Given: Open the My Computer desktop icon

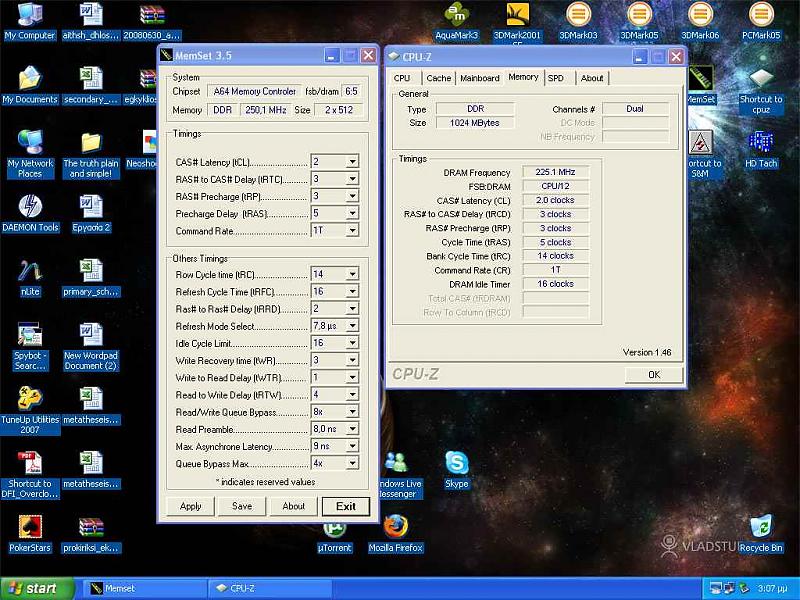Looking at the screenshot, I should click(x=30, y=21).
